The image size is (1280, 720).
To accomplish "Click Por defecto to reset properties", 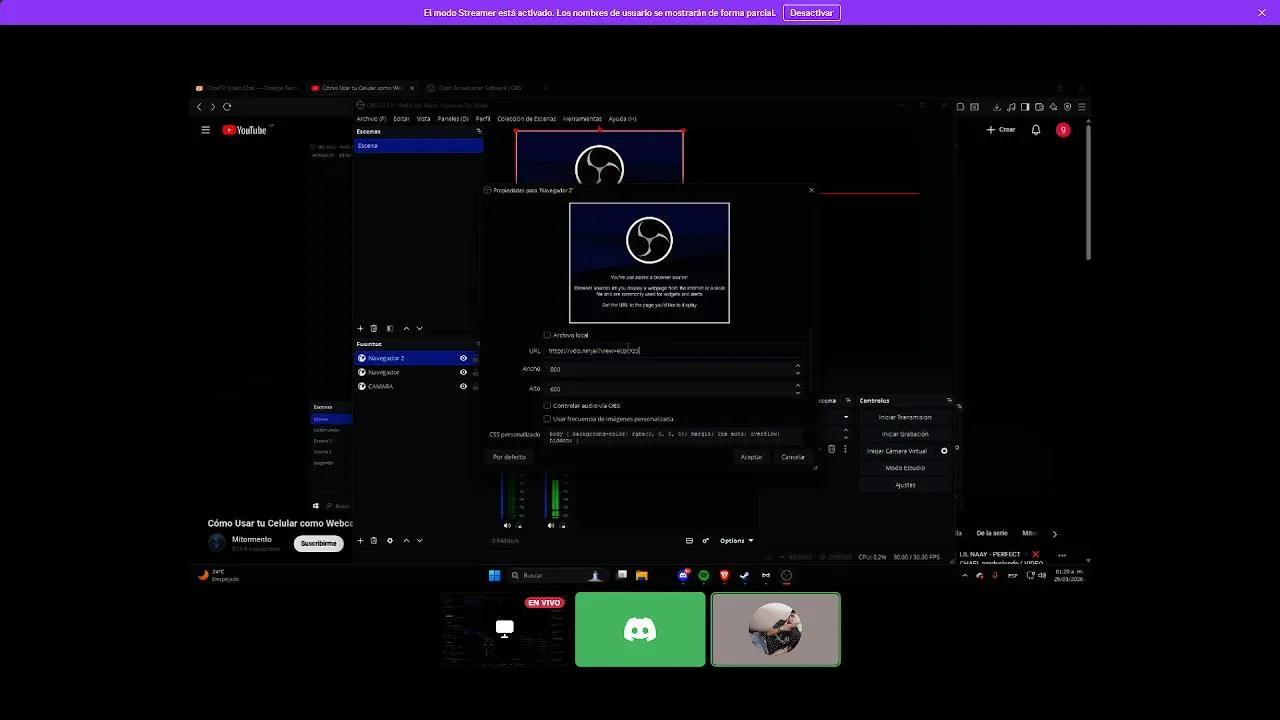I will point(509,457).
